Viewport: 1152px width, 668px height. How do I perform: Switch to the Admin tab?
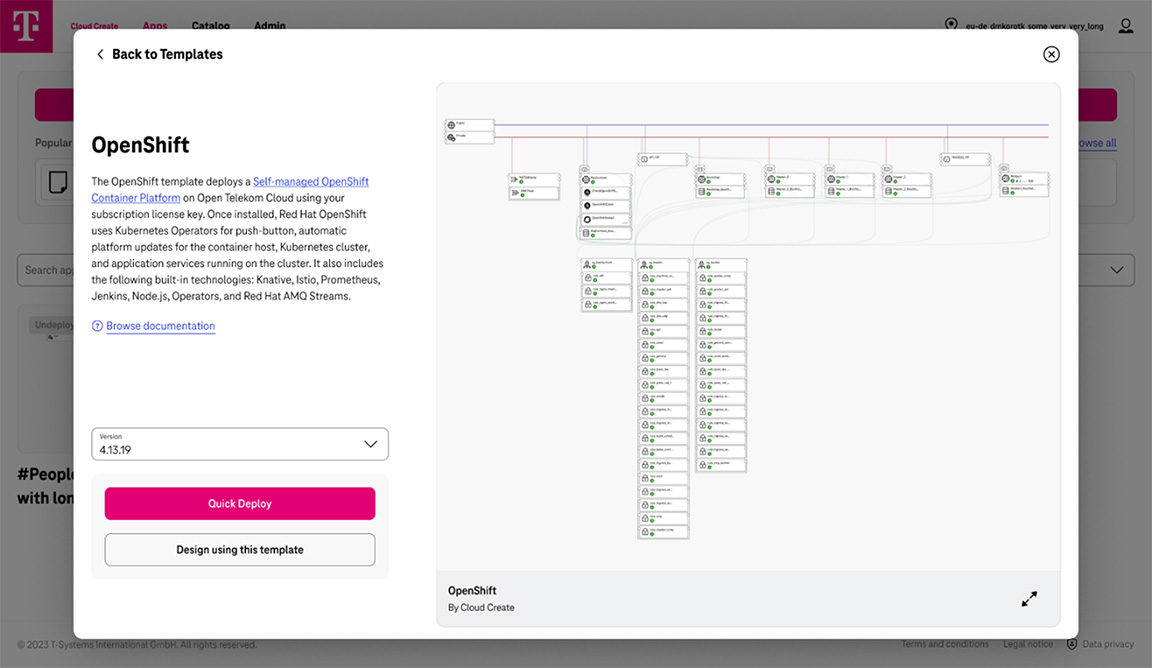tap(269, 26)
